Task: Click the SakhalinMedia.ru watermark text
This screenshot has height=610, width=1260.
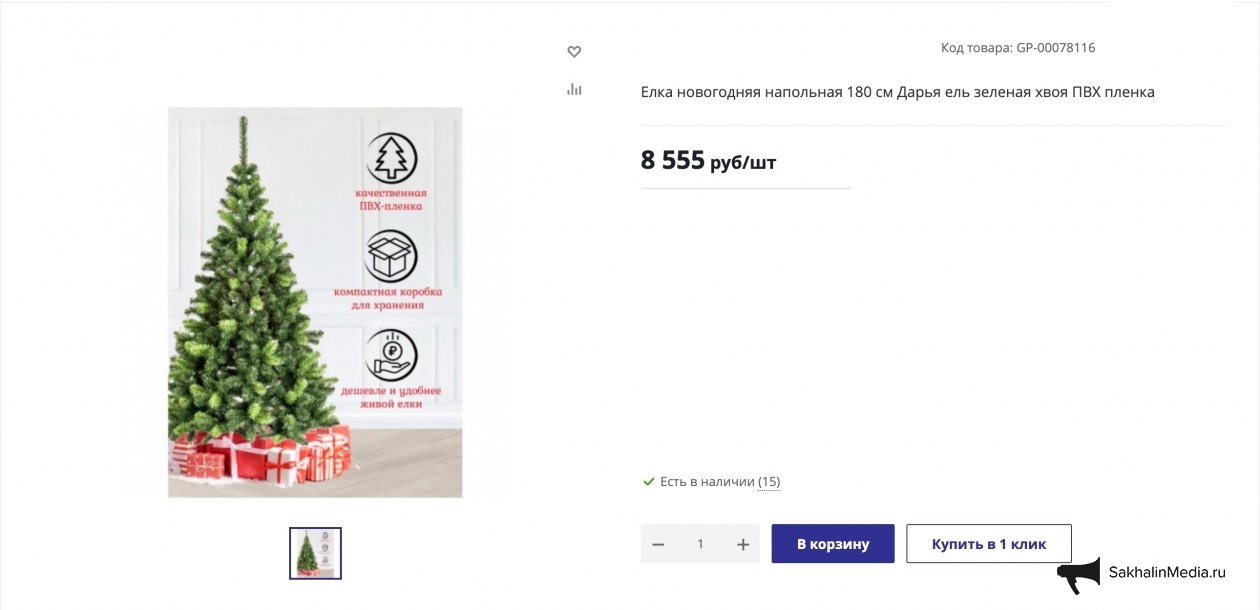Action: (1166, 573)
